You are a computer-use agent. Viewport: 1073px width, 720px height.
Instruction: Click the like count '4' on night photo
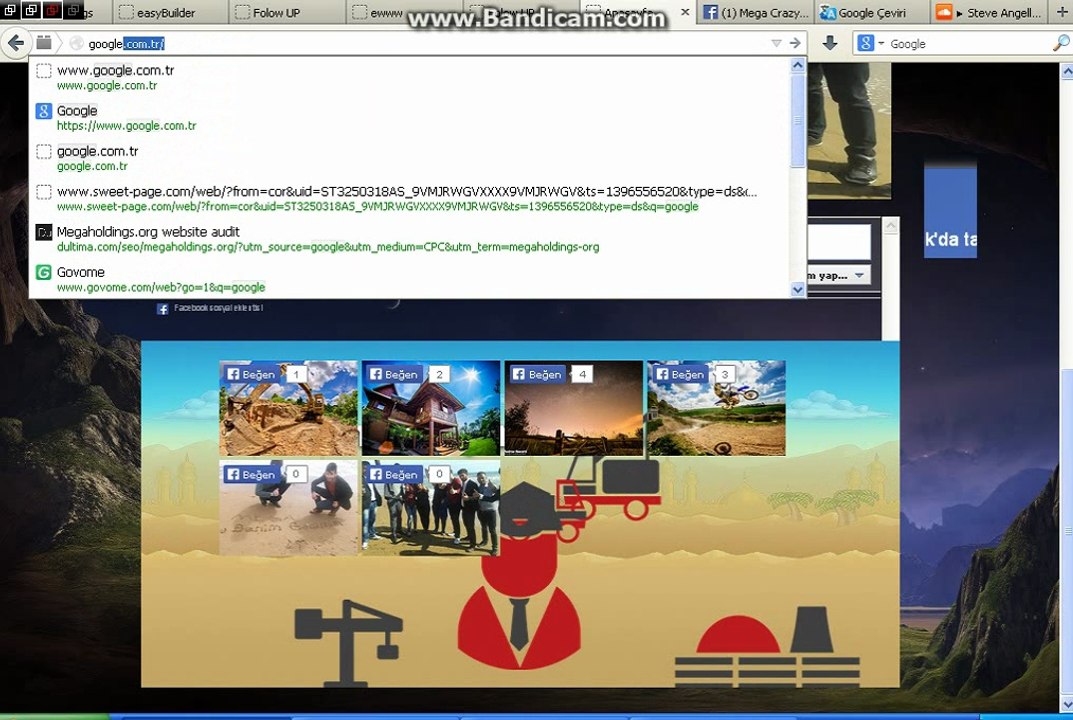tap(582, 374)
